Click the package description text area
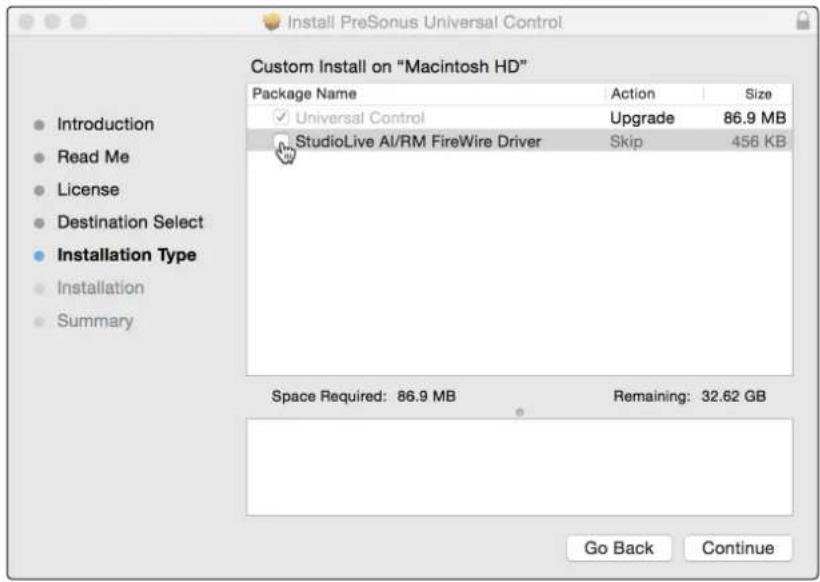This screenshot has height=582, width=820. 519,466
